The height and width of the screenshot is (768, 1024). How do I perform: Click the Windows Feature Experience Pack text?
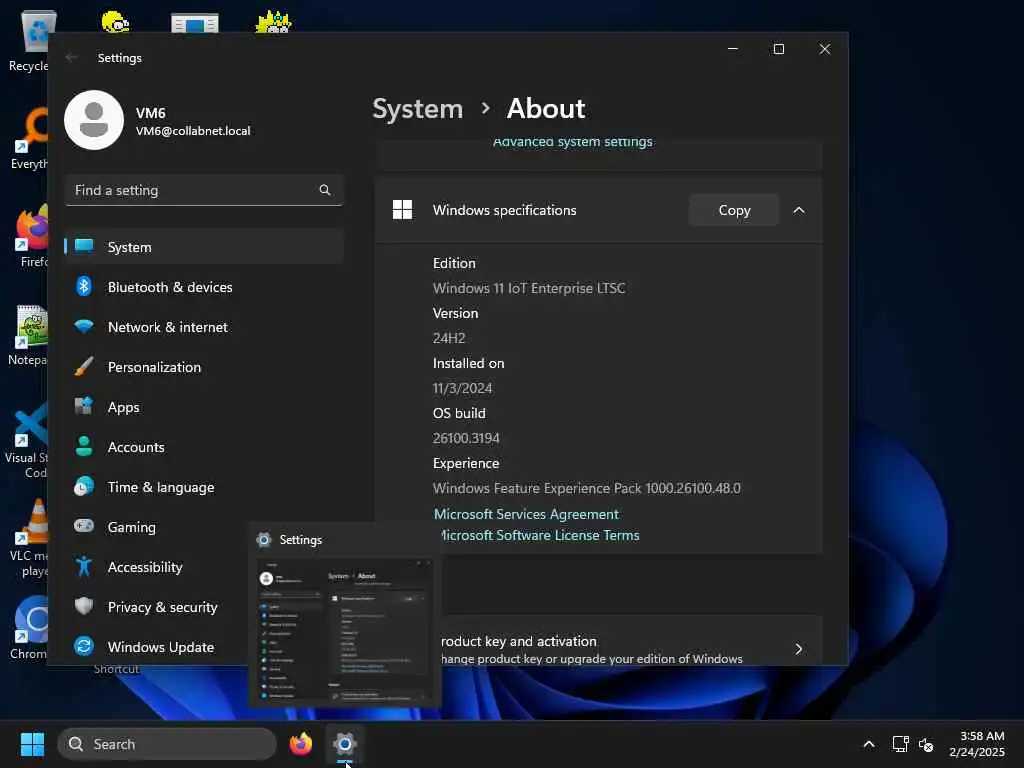coord(586,488)
